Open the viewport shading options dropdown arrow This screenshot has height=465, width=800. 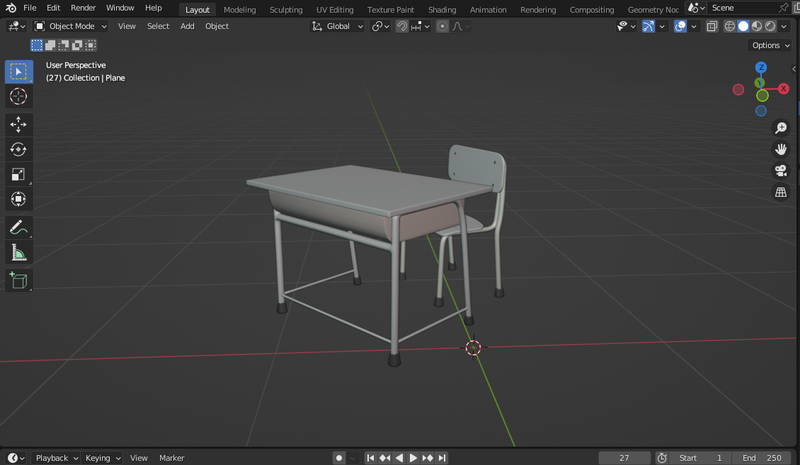[x=784, y=26]
